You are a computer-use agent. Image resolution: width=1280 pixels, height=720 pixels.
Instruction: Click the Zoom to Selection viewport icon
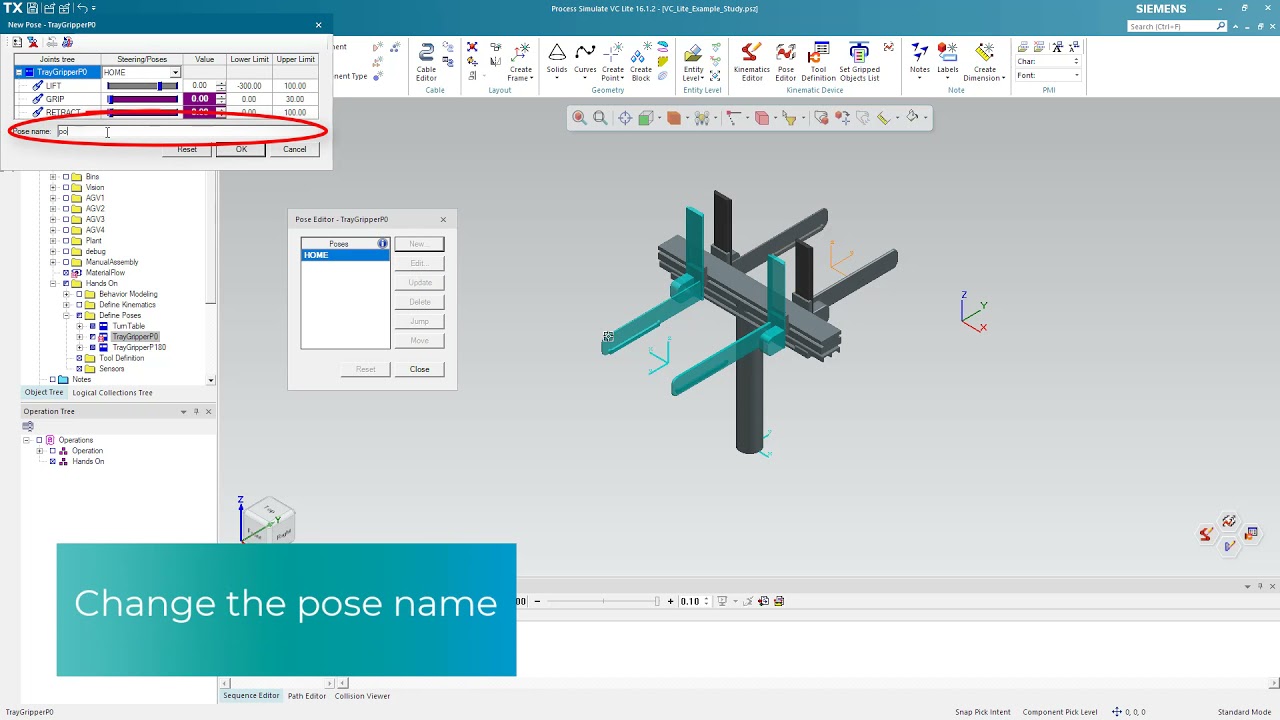pyautogui.click(x=579, y=118)
